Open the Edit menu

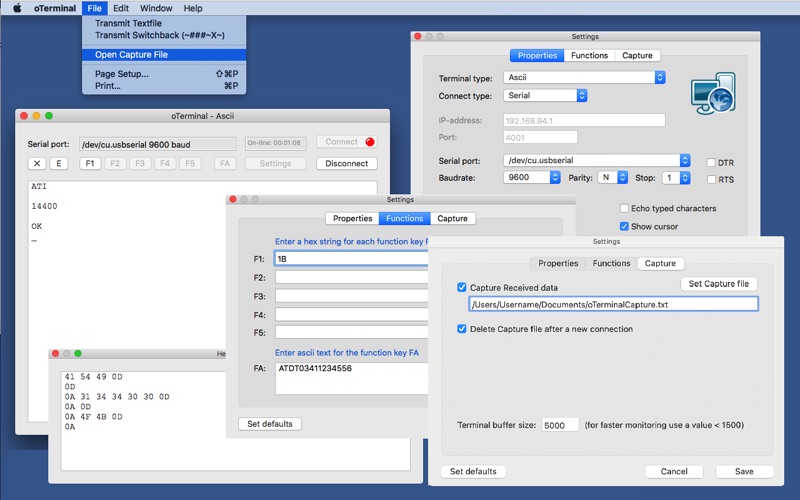[x=121, y=8]
